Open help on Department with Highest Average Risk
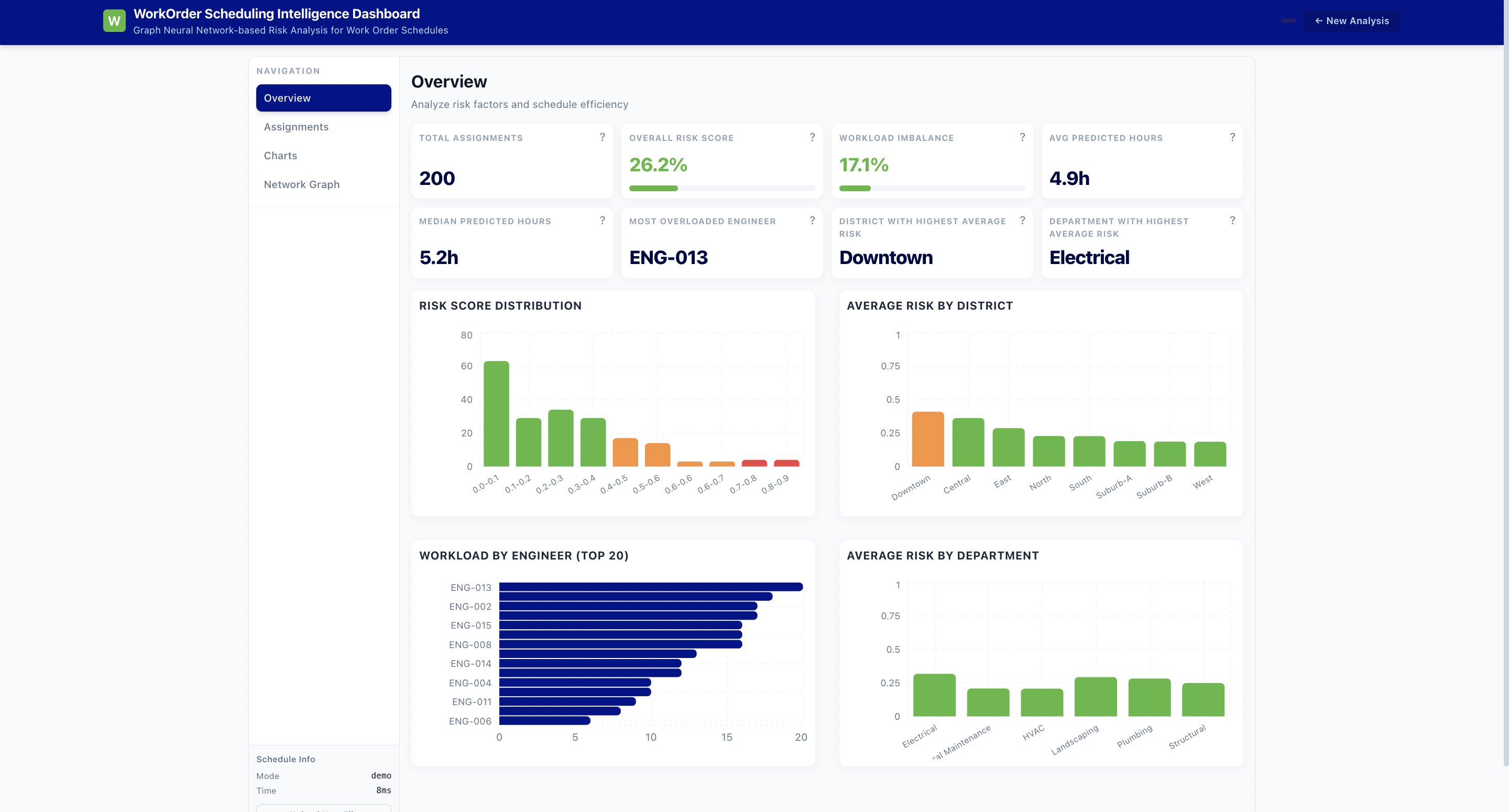1509x812 pixels. 1232,220
